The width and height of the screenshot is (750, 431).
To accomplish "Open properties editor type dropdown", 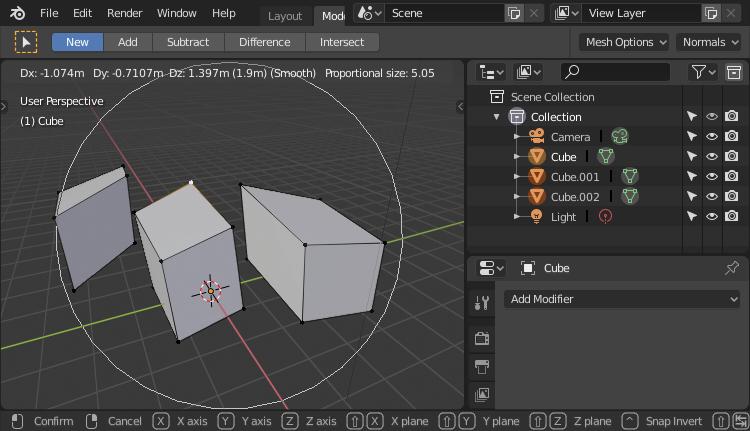I will click(x=491, y=268).
